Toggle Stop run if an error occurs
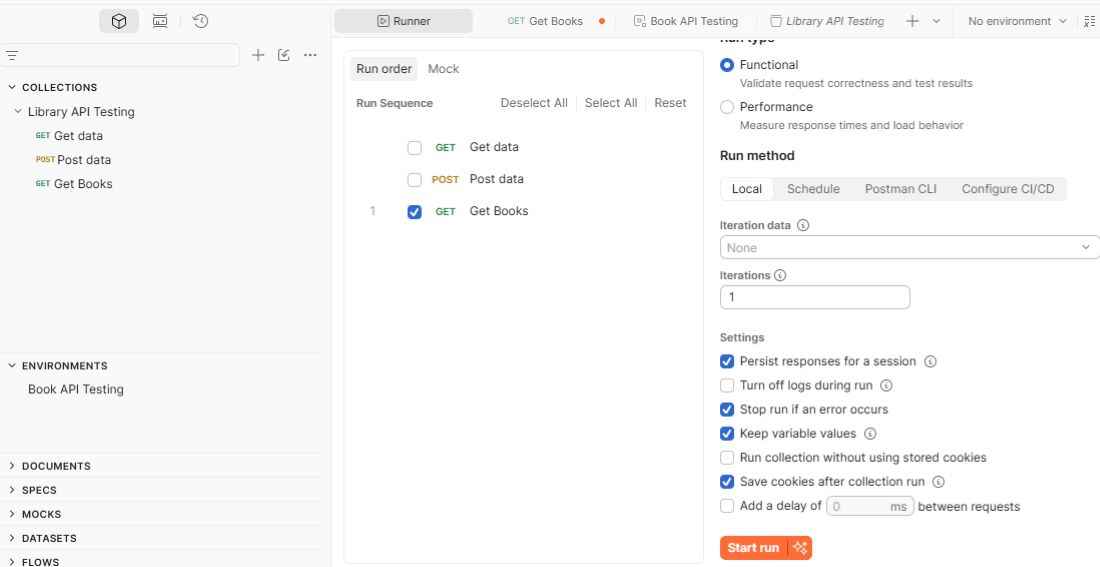Viewport: 1100px width, 567px height. click(727, 409)
